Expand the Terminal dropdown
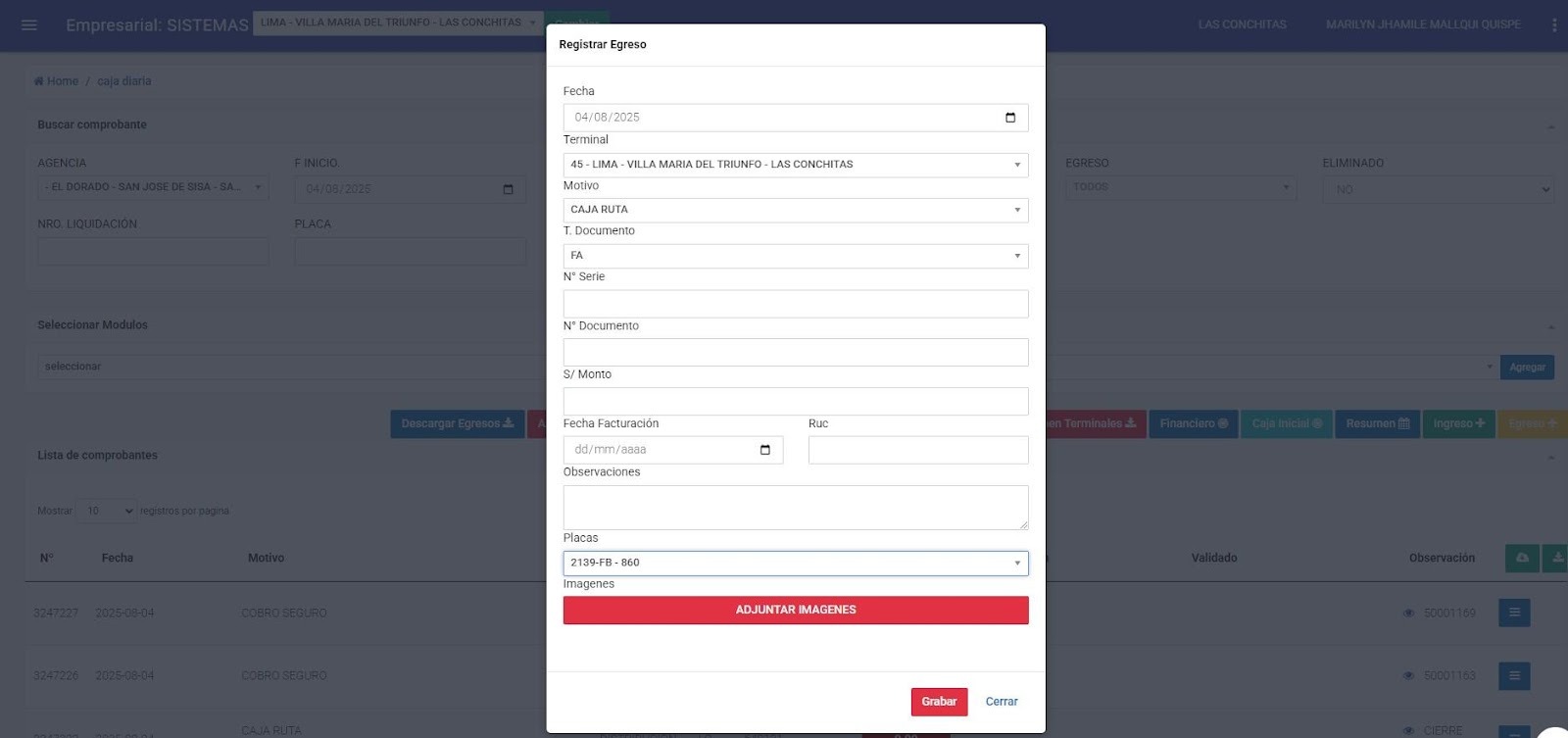Image resolution: width=1568 pixels, height=738 pixels. [x=795, y=165]
